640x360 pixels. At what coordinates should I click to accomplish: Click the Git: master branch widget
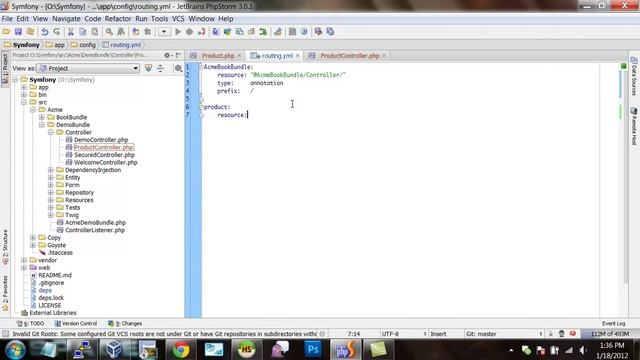tap(504, 334)
